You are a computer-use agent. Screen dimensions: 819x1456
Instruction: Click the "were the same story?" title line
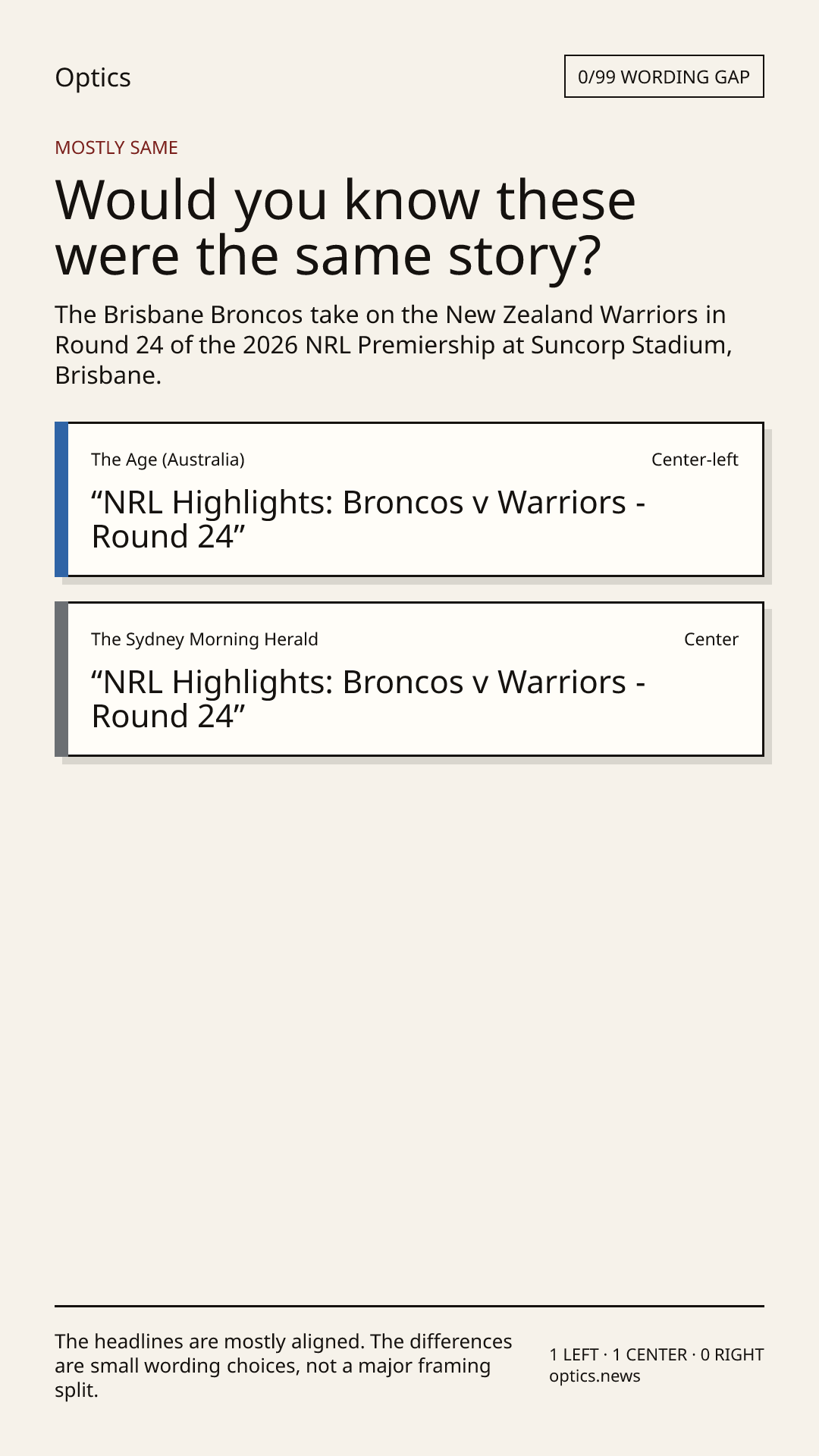click(328, 256)
